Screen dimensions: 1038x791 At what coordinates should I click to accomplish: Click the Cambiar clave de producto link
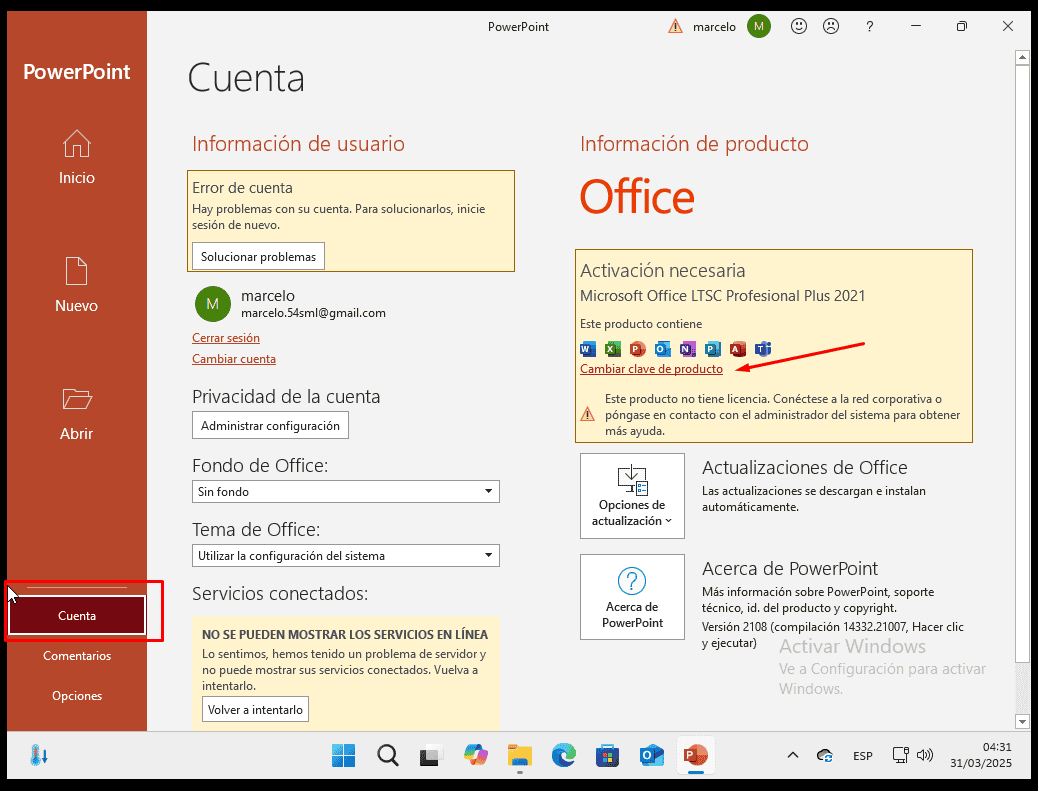(651, 369)
